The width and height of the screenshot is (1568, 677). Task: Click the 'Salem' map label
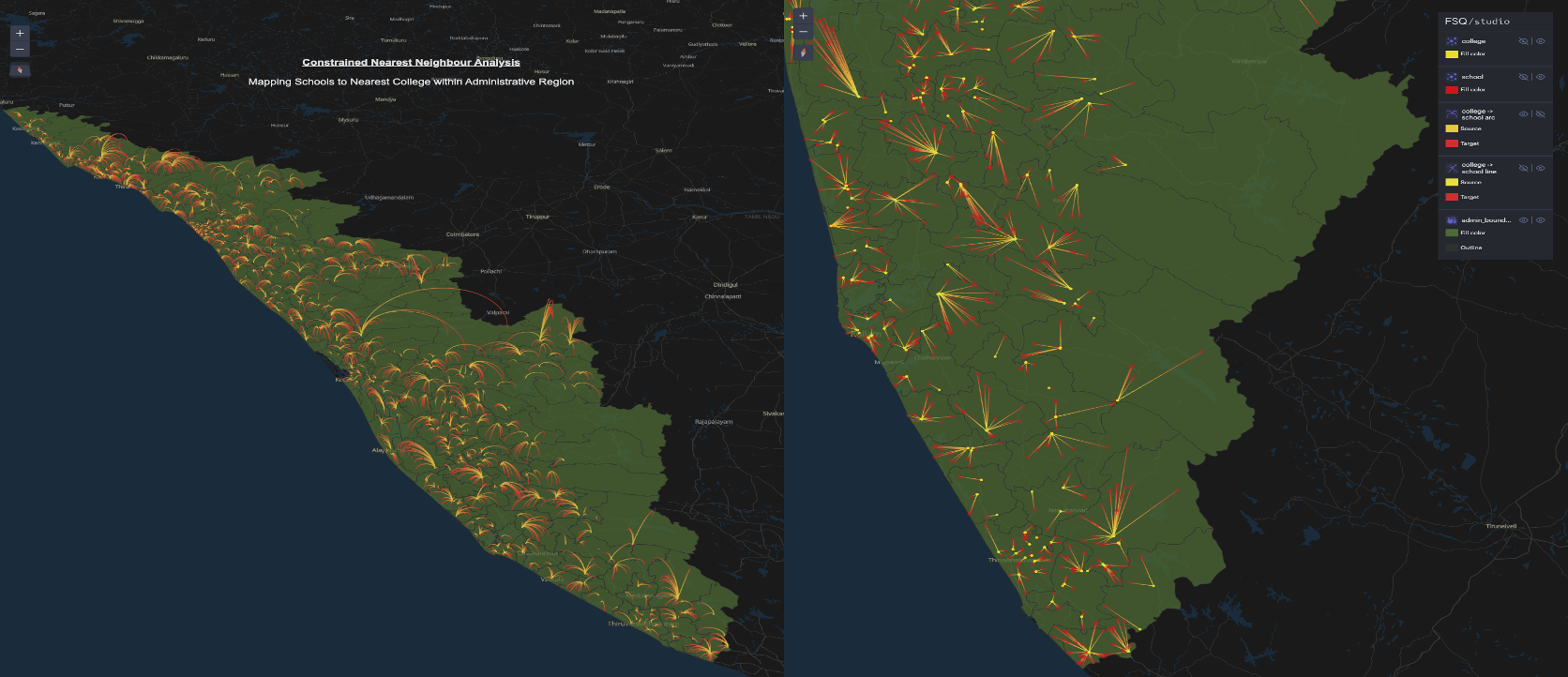click(663, 150)
